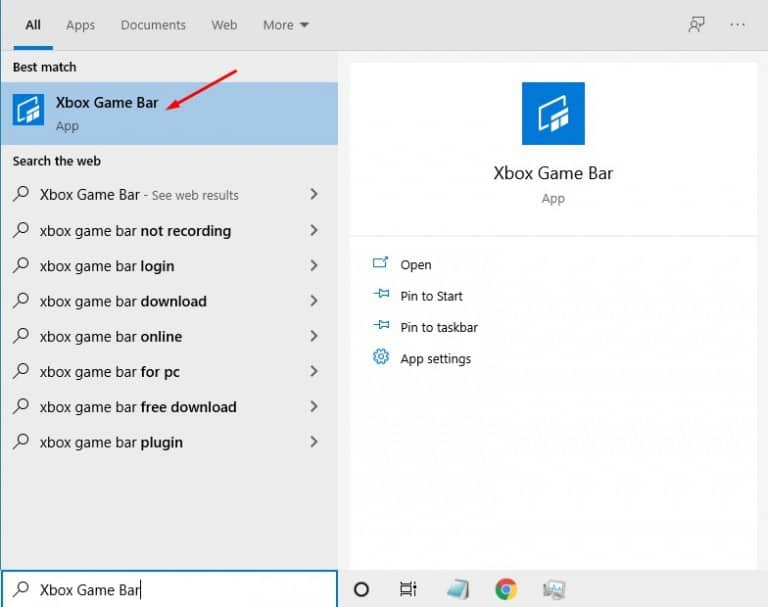Click the Cortana circle icon on taskbar
Image resolution: width=768 pixels, height=607 pixels.
361,589
